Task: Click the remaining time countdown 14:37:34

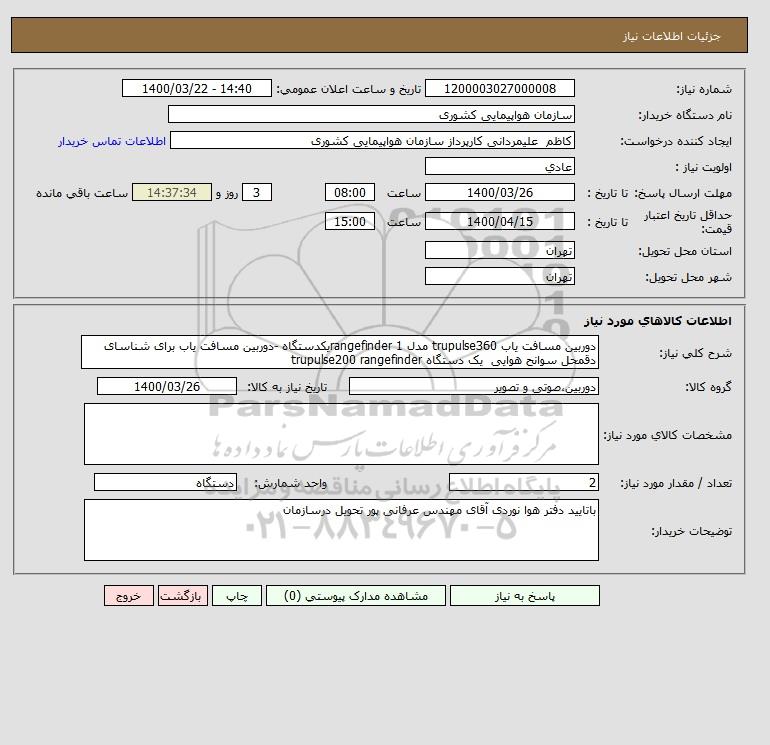Action: (x=172, y=193)
